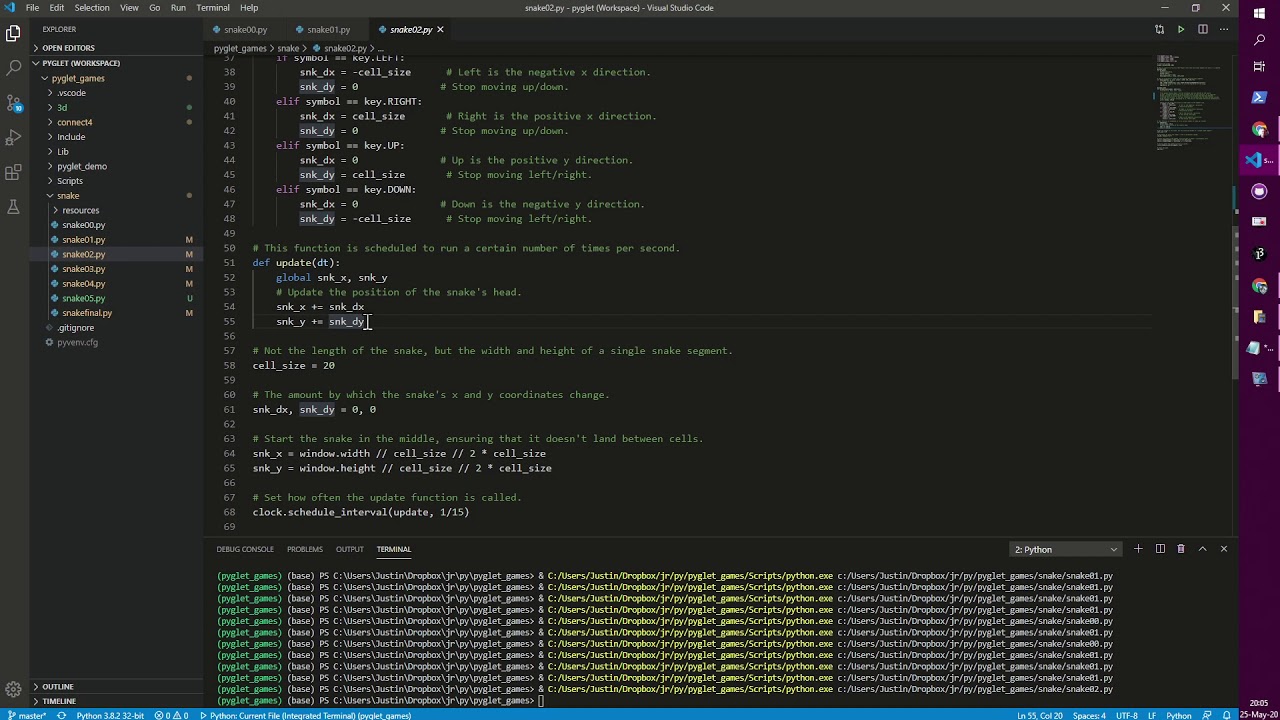Click the Run Python File play icon
1280x720 pixels.
(1181, 30)
